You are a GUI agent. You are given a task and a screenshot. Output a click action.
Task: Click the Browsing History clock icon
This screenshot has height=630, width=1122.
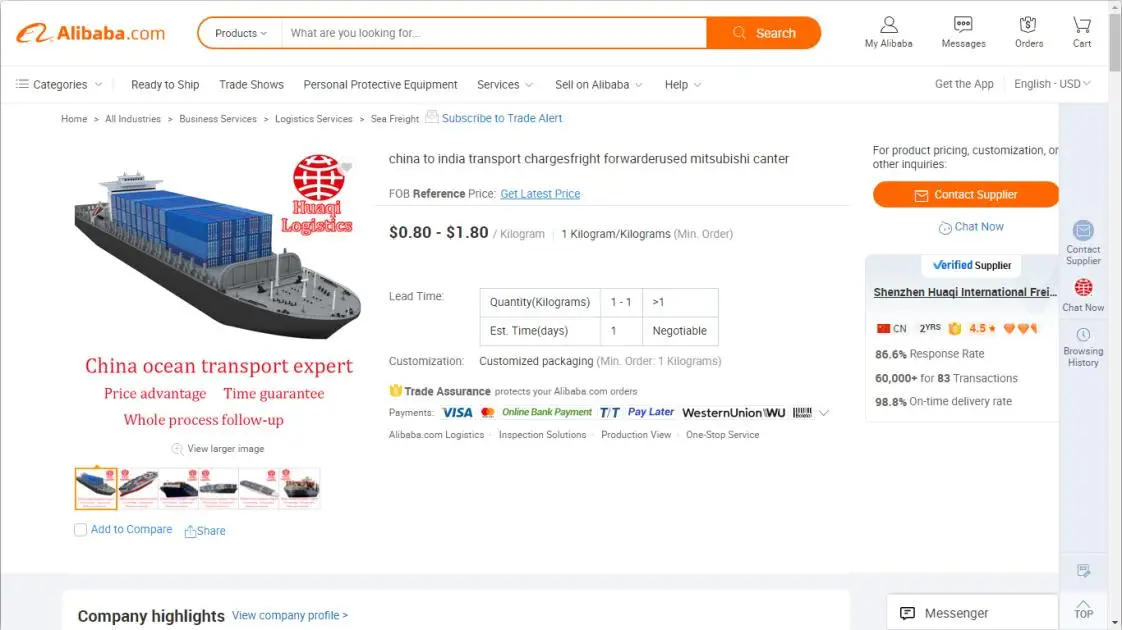click(1083, 335)
